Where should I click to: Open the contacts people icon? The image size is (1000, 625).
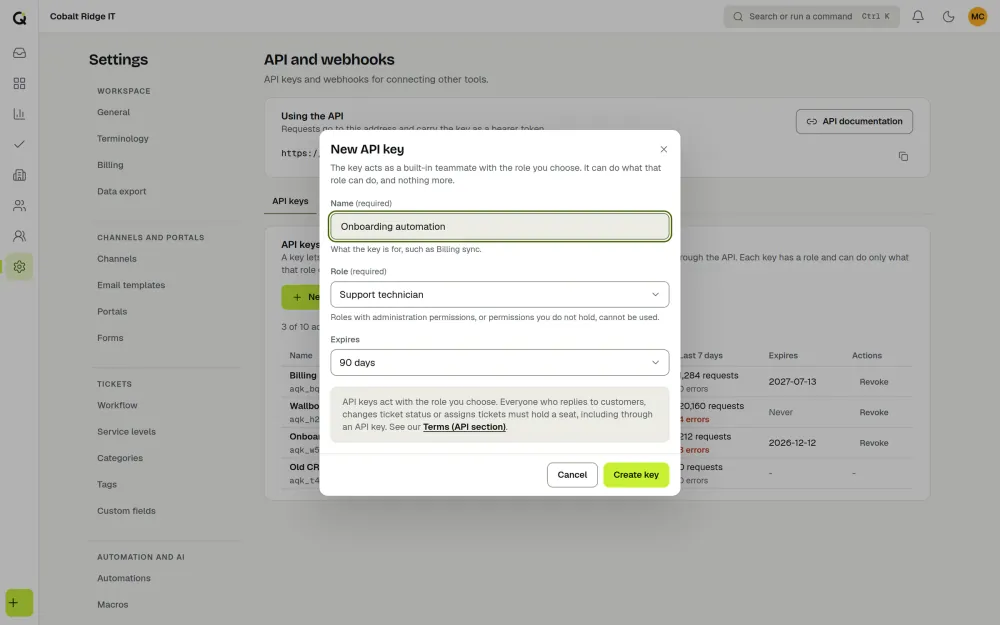19,205
